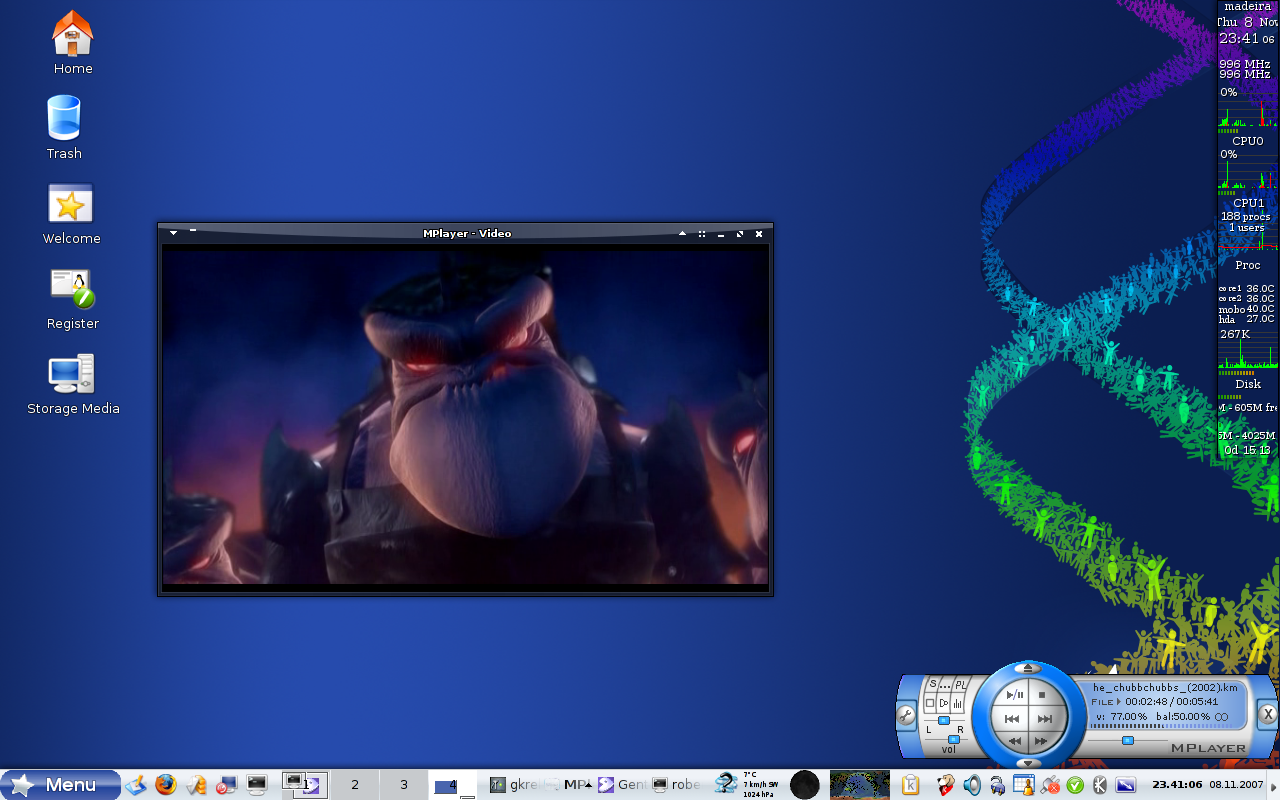Viewport: 1280px width, 800px height.
Task: Open the Klipper clipboard tray icon
Action: pyautogui.click(x=910, y=785)
